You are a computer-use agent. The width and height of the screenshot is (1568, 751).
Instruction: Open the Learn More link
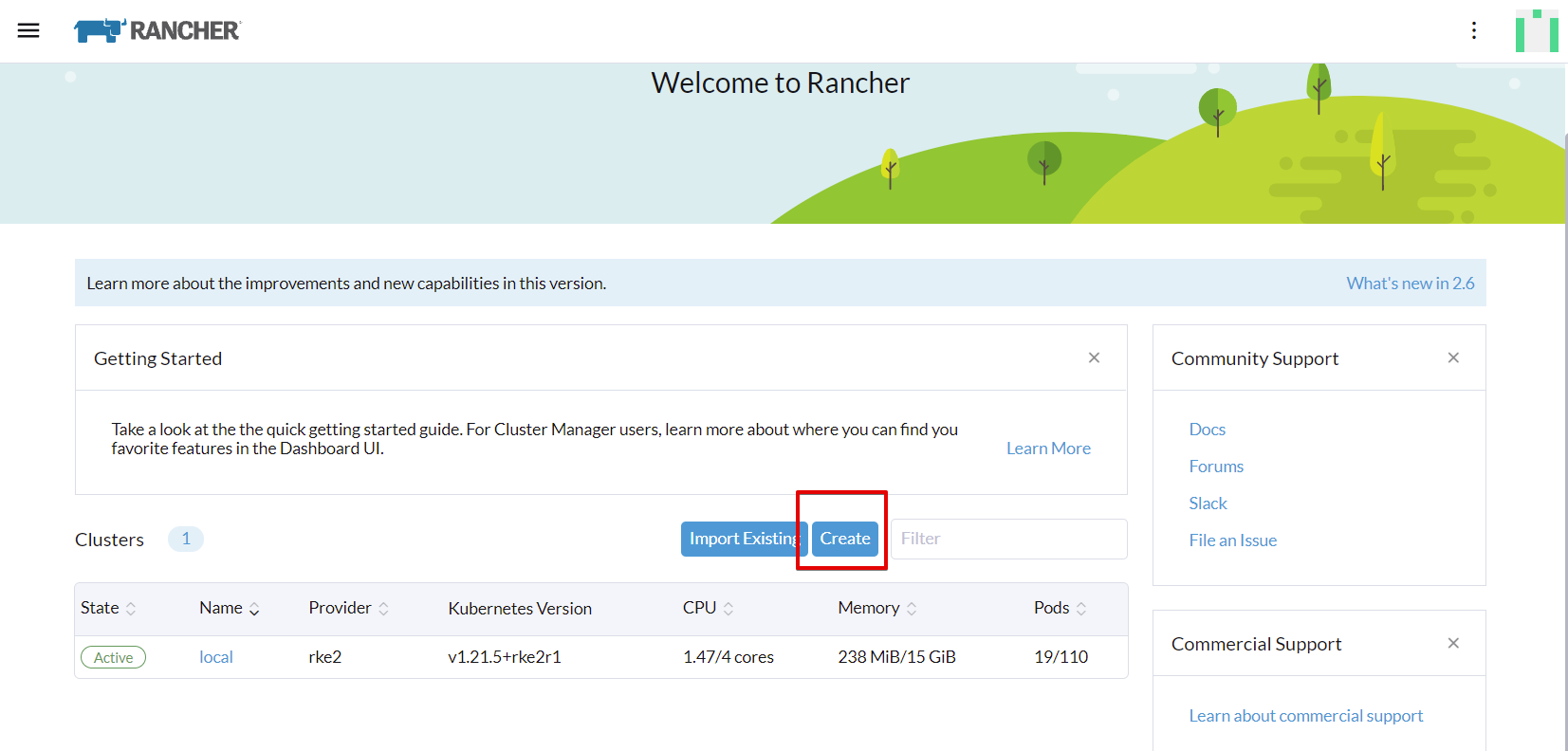[1048, 449]
